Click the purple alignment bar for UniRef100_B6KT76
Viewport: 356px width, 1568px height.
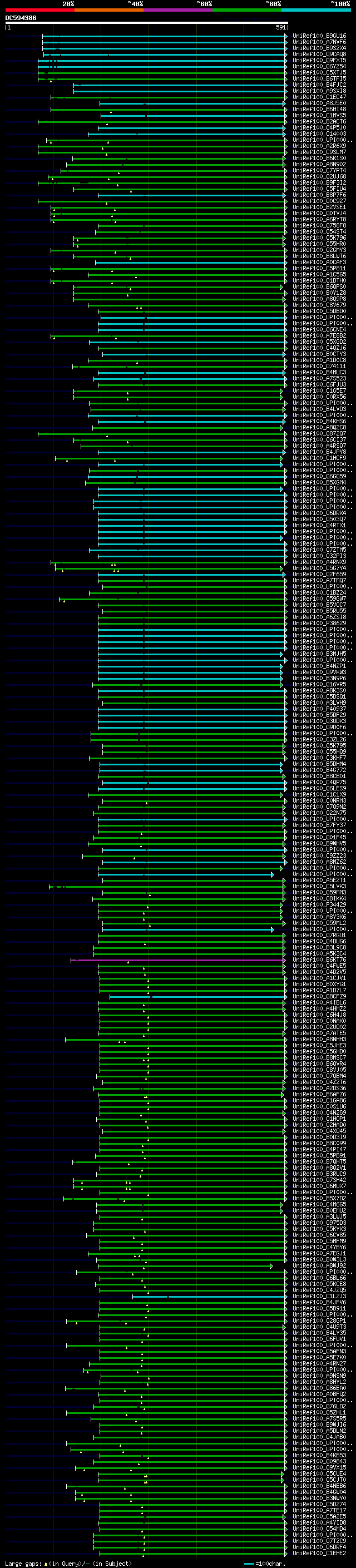179,960
